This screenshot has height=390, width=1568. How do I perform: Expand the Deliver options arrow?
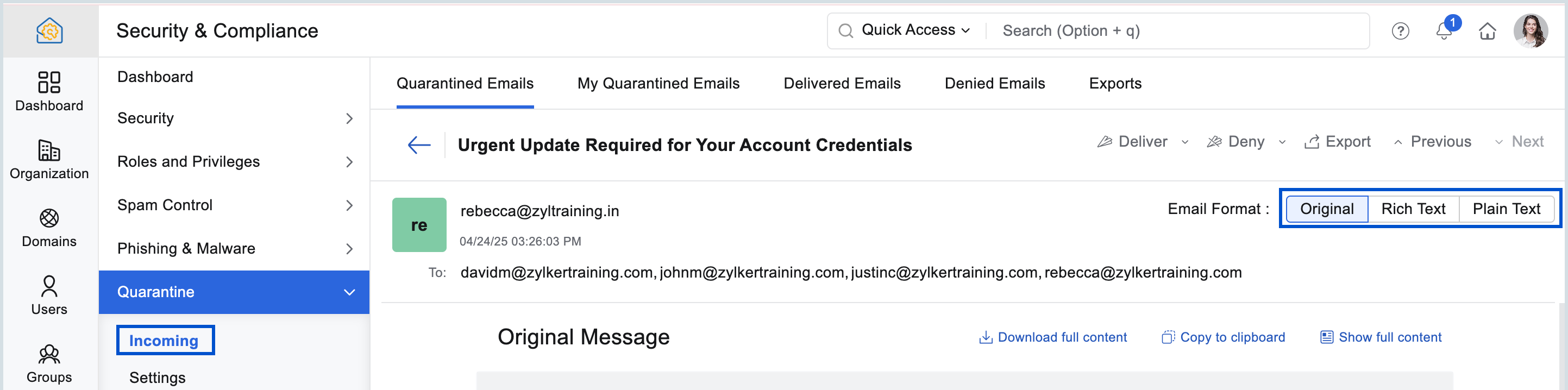pyautogui.click(x=1184, y=142)
